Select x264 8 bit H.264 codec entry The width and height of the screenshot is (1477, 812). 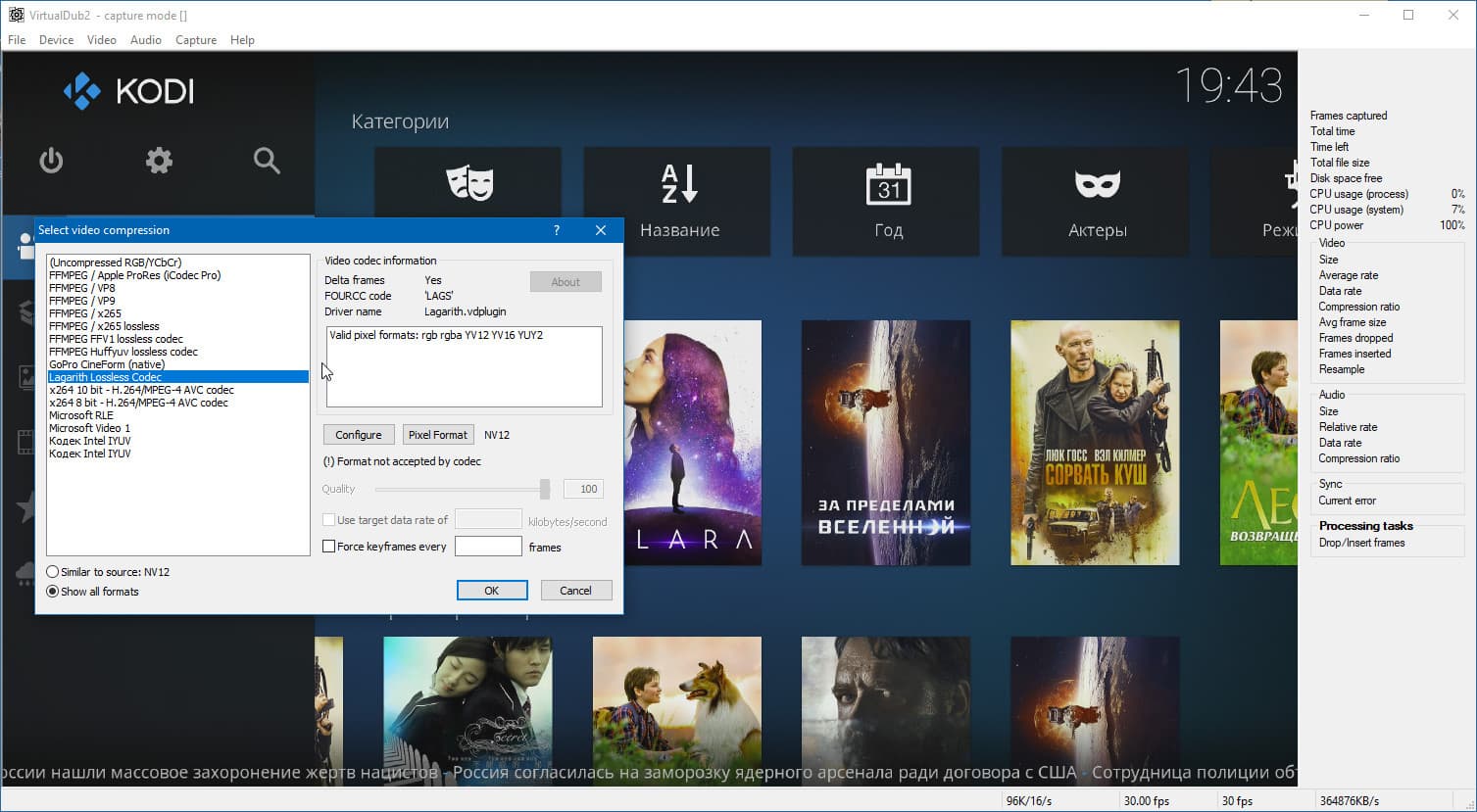[x=138, y=403]
